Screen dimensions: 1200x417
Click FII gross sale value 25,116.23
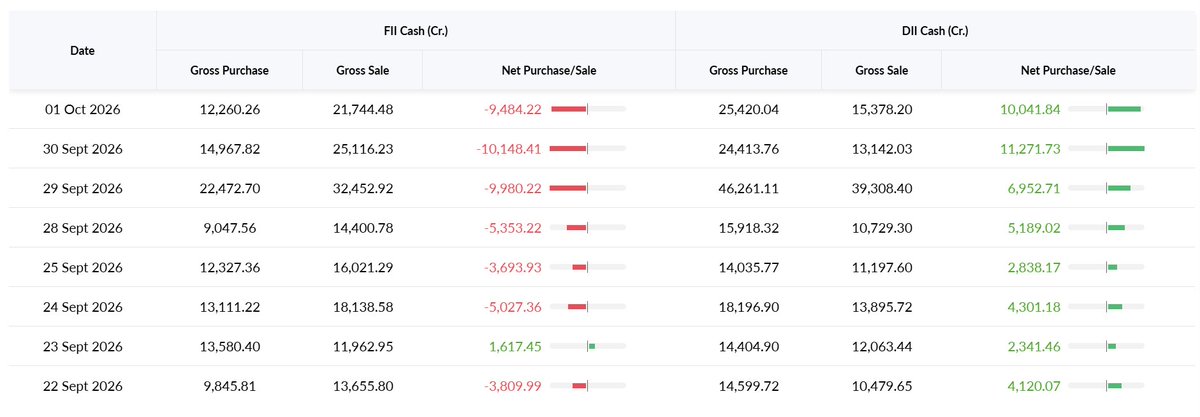363,149
